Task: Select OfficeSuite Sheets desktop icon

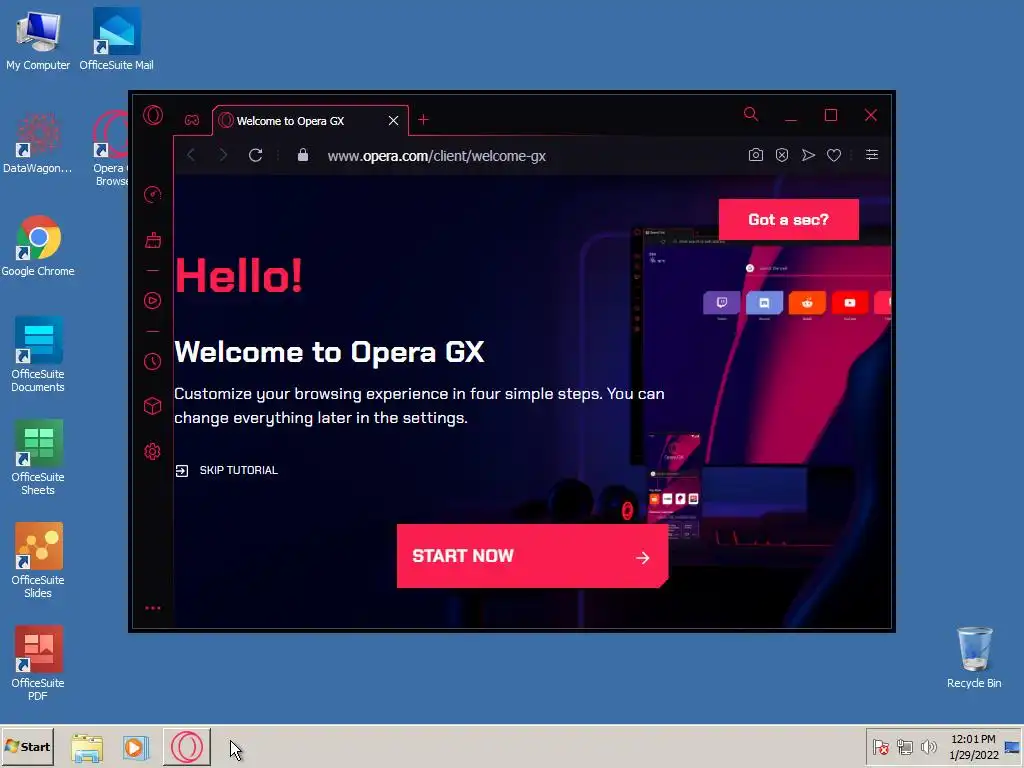Action: [38, 458]
